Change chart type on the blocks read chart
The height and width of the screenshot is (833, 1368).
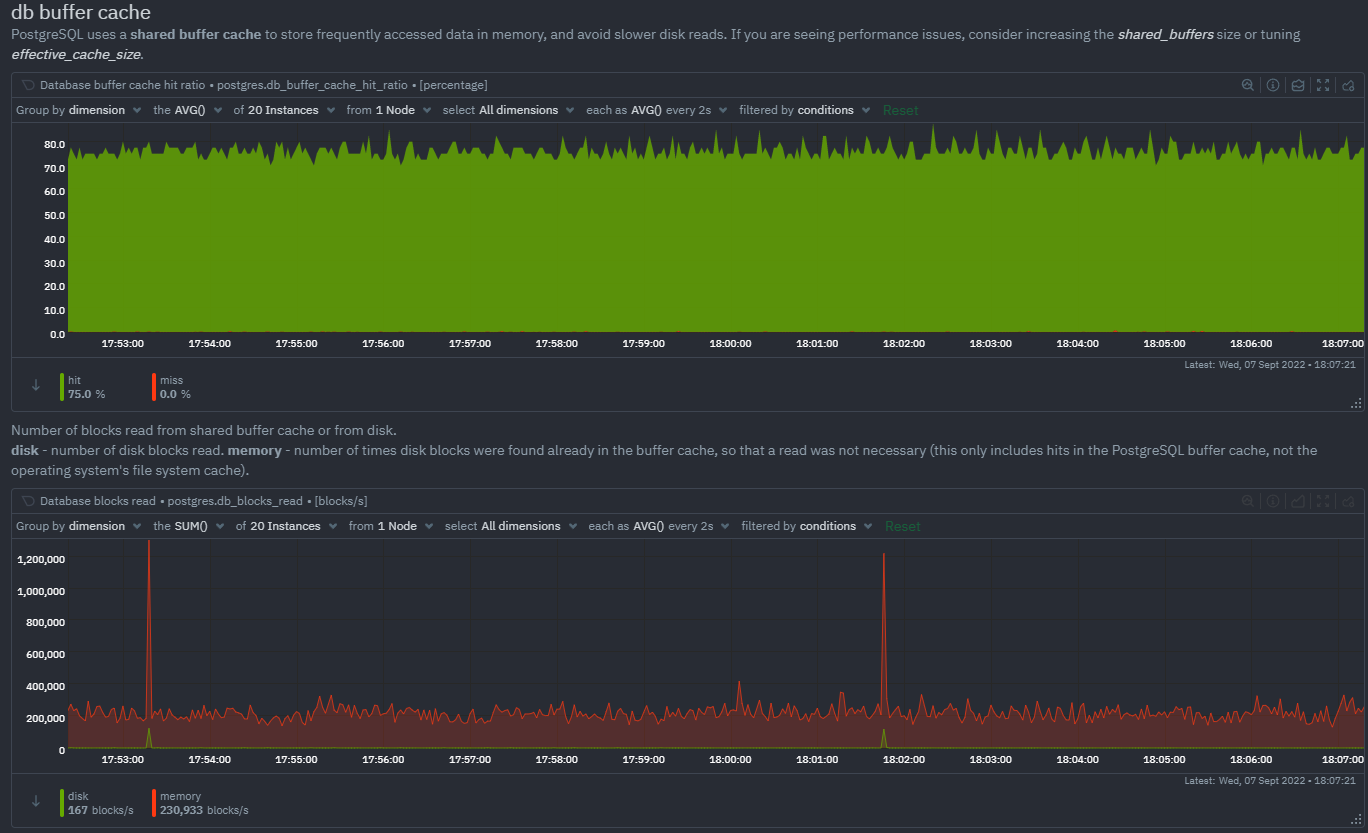point(1297,501)
